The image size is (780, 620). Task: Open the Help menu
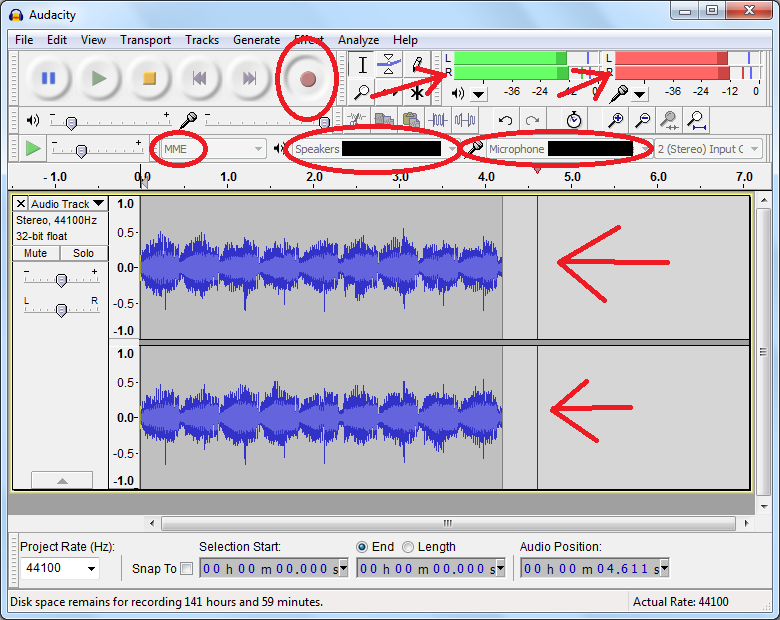405,40
